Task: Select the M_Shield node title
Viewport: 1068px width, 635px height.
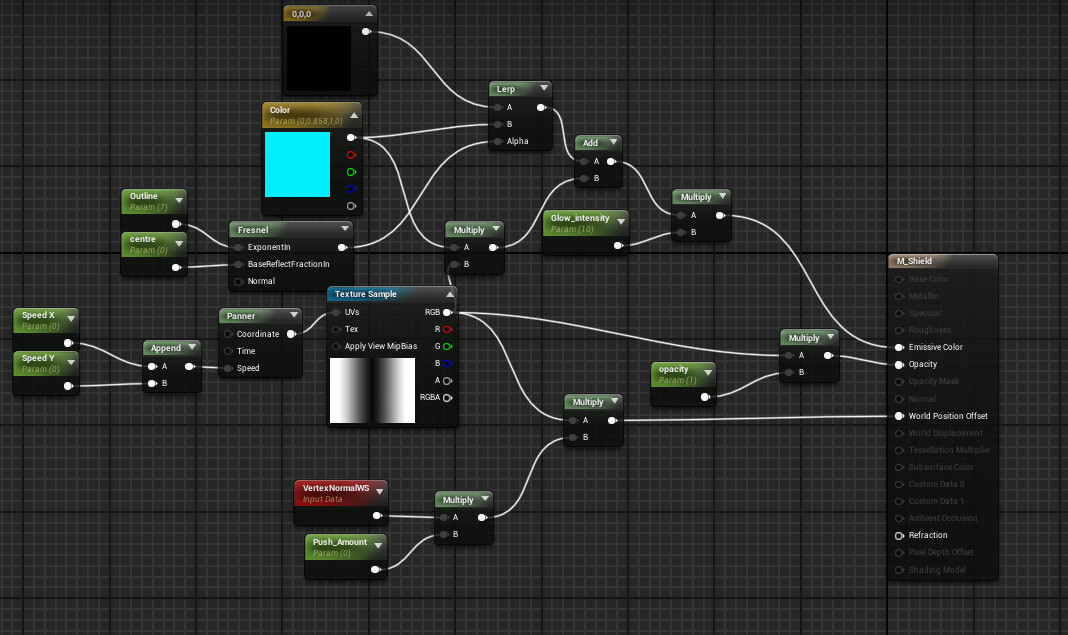Action: 914,261
